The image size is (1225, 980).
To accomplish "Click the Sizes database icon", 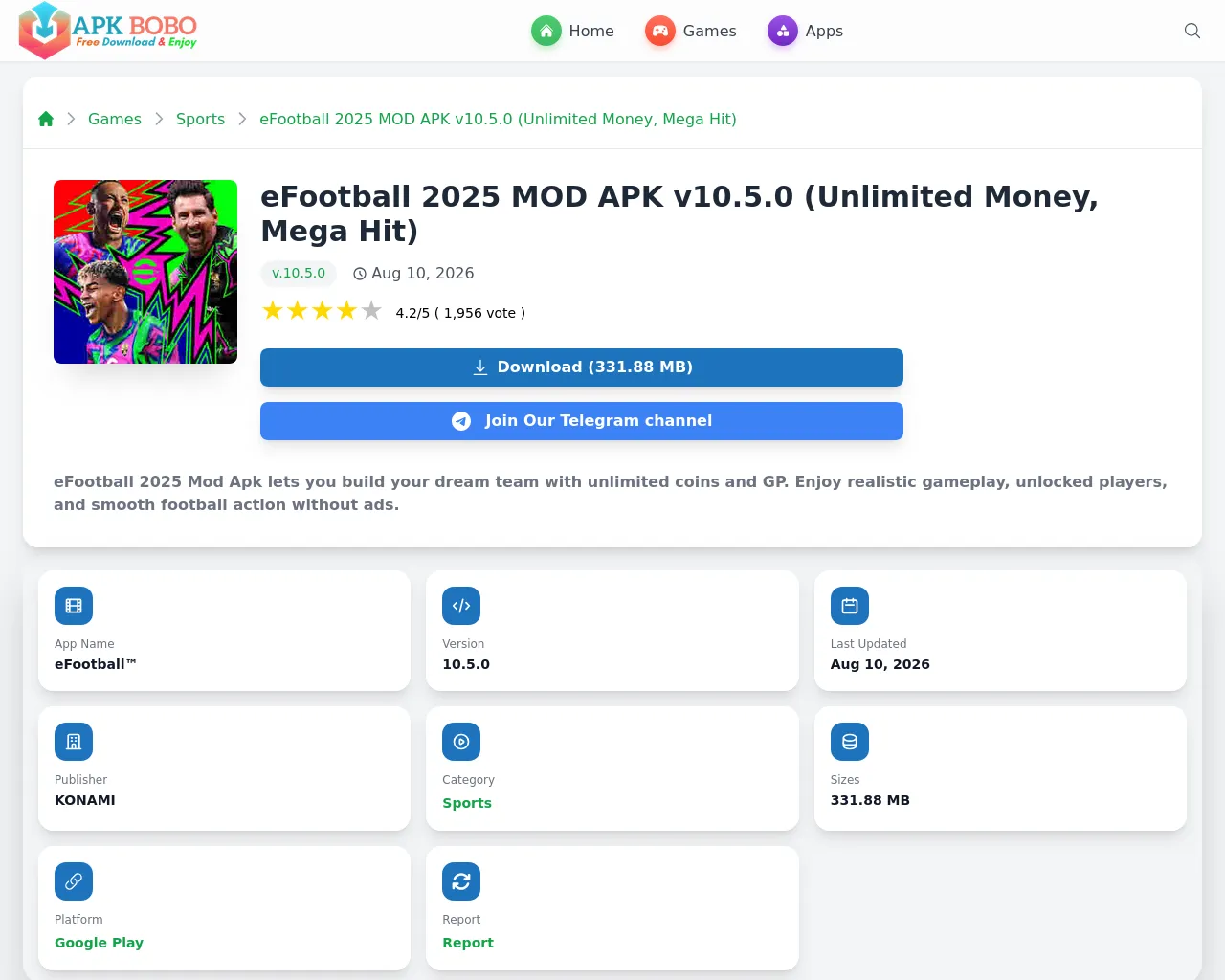I will (850, 742).
